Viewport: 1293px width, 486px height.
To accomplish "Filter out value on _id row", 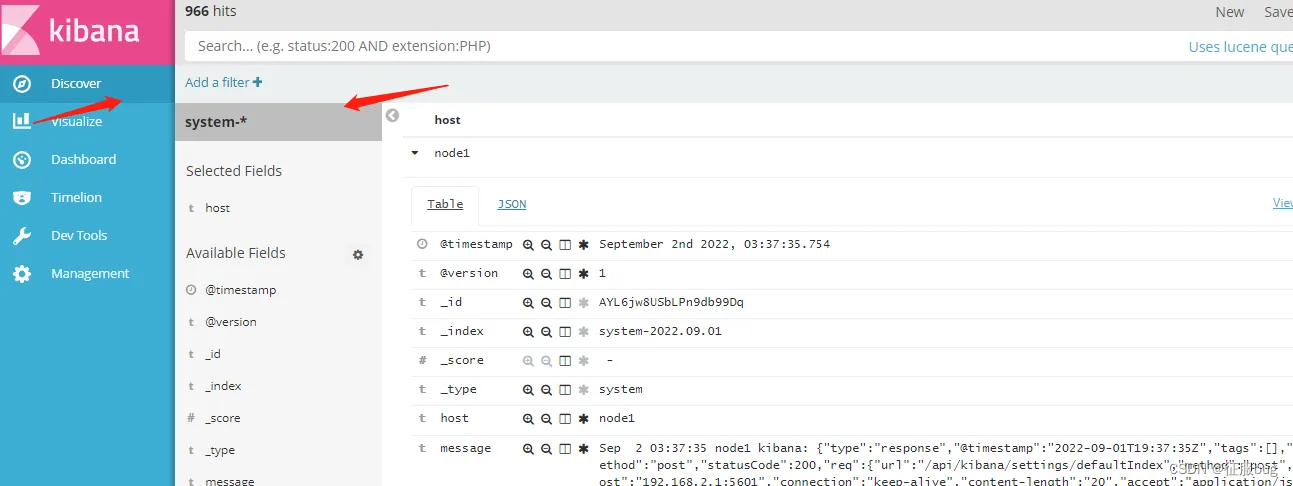I will coord(546,302).
